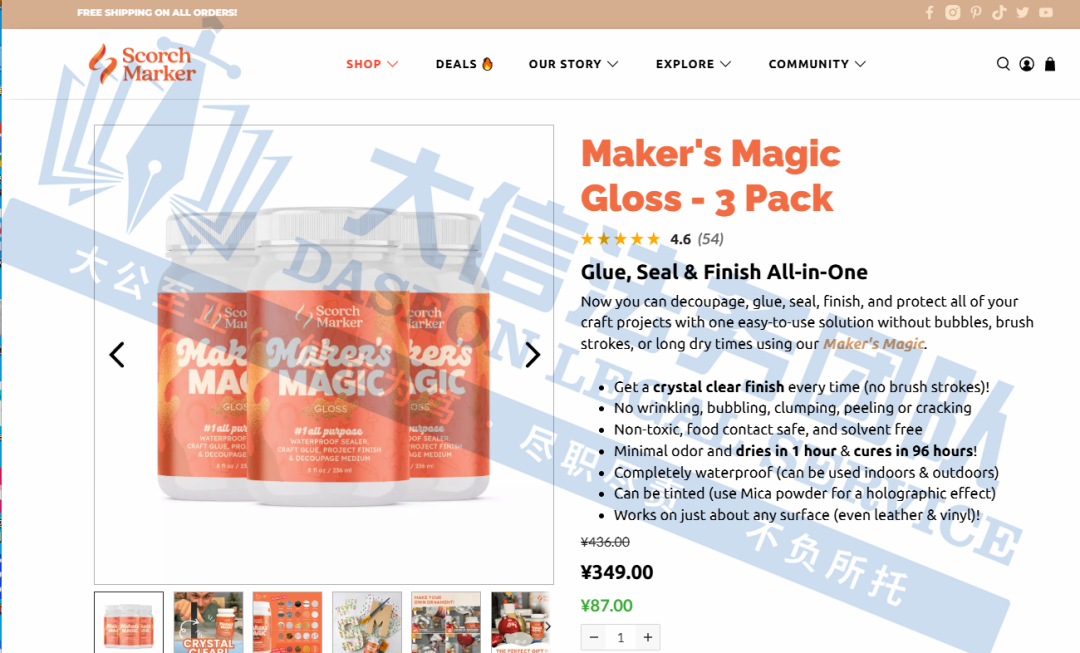Screen dimensions: 1080x653
Task: Click the Maker's Magic text link
Action: click(x=873, y=344)
